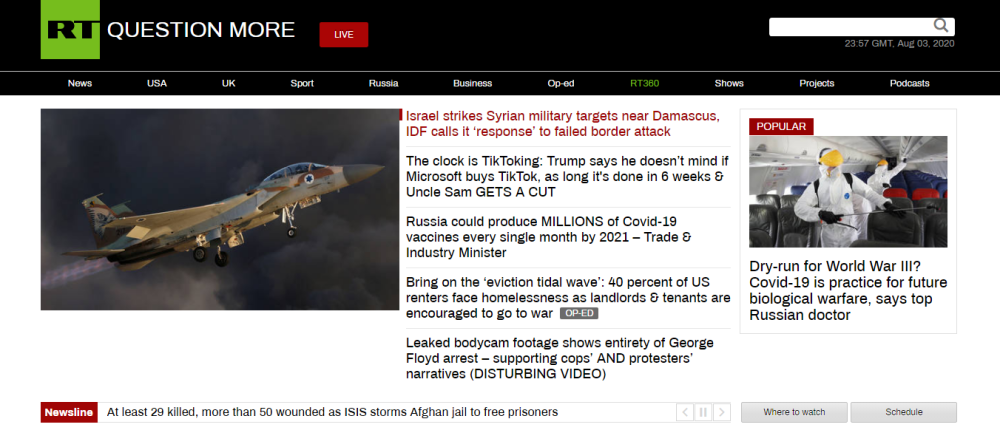This screenshot has height=433, width=1000.
Task: Open the Business menu section
Action: [x=473, y=84]
